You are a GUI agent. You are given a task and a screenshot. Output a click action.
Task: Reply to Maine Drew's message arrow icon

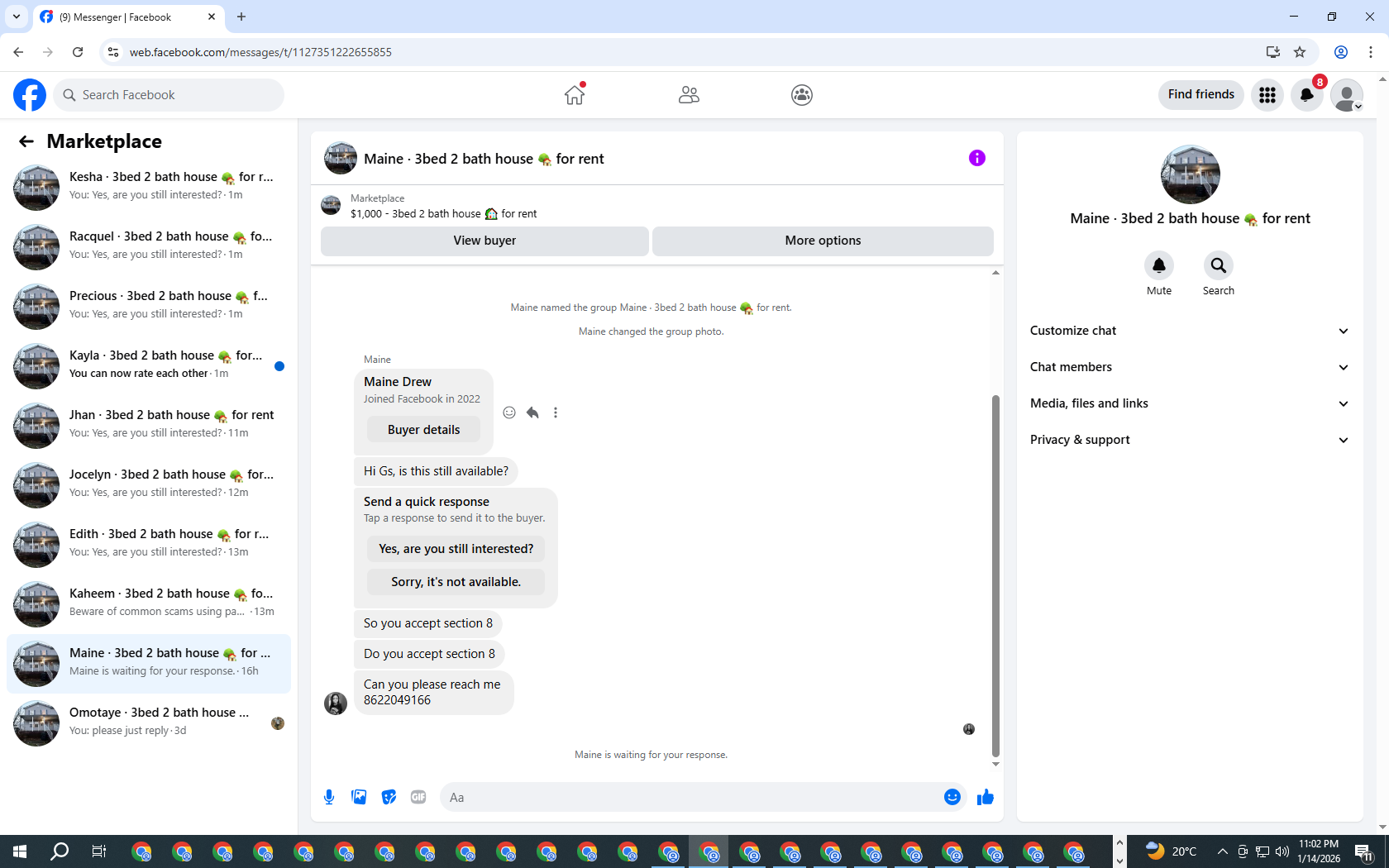pyautogui.click(x=532, y=413)
